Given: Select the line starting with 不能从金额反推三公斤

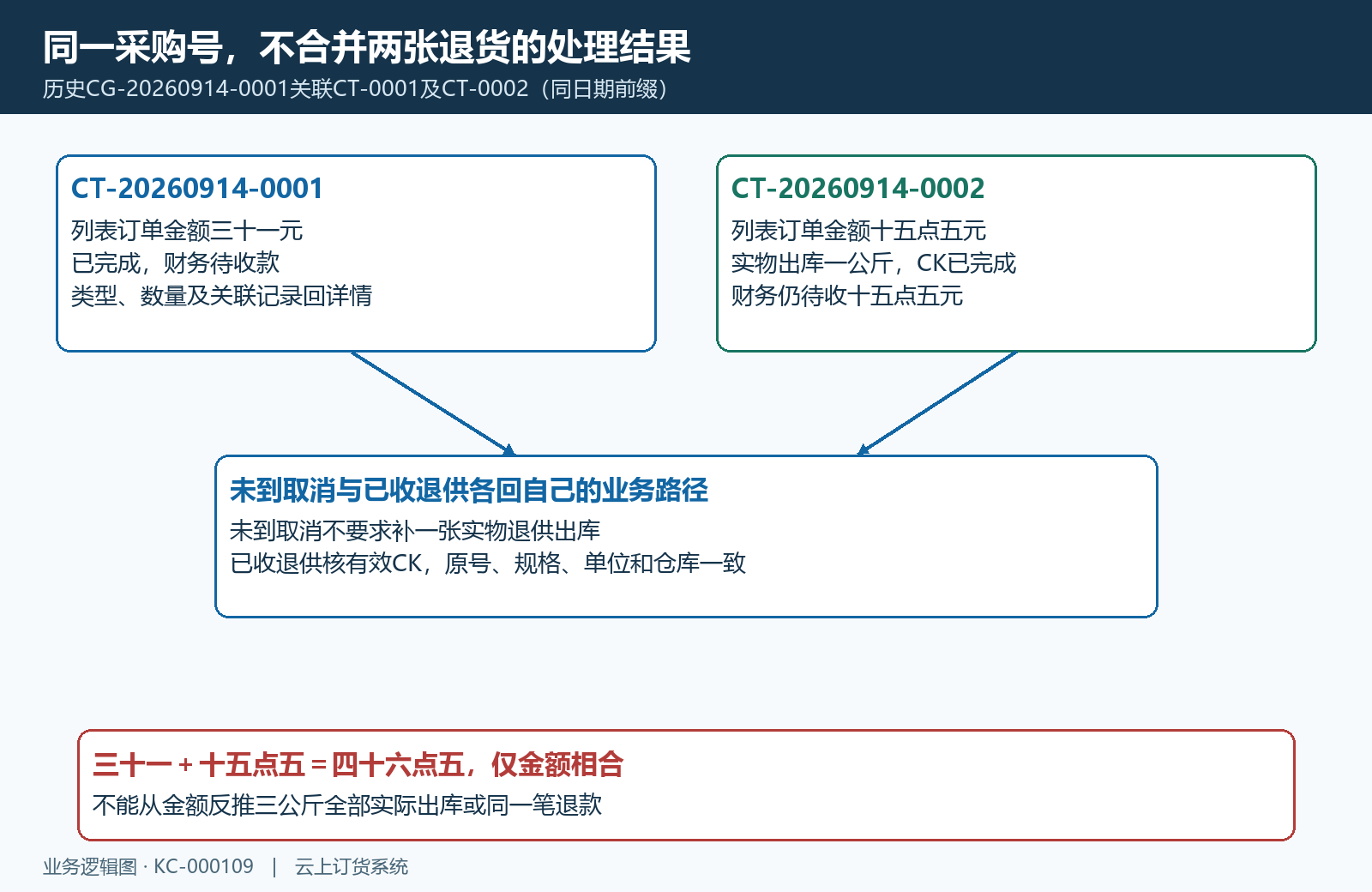Looking at the screenshot, I should 347,805.
